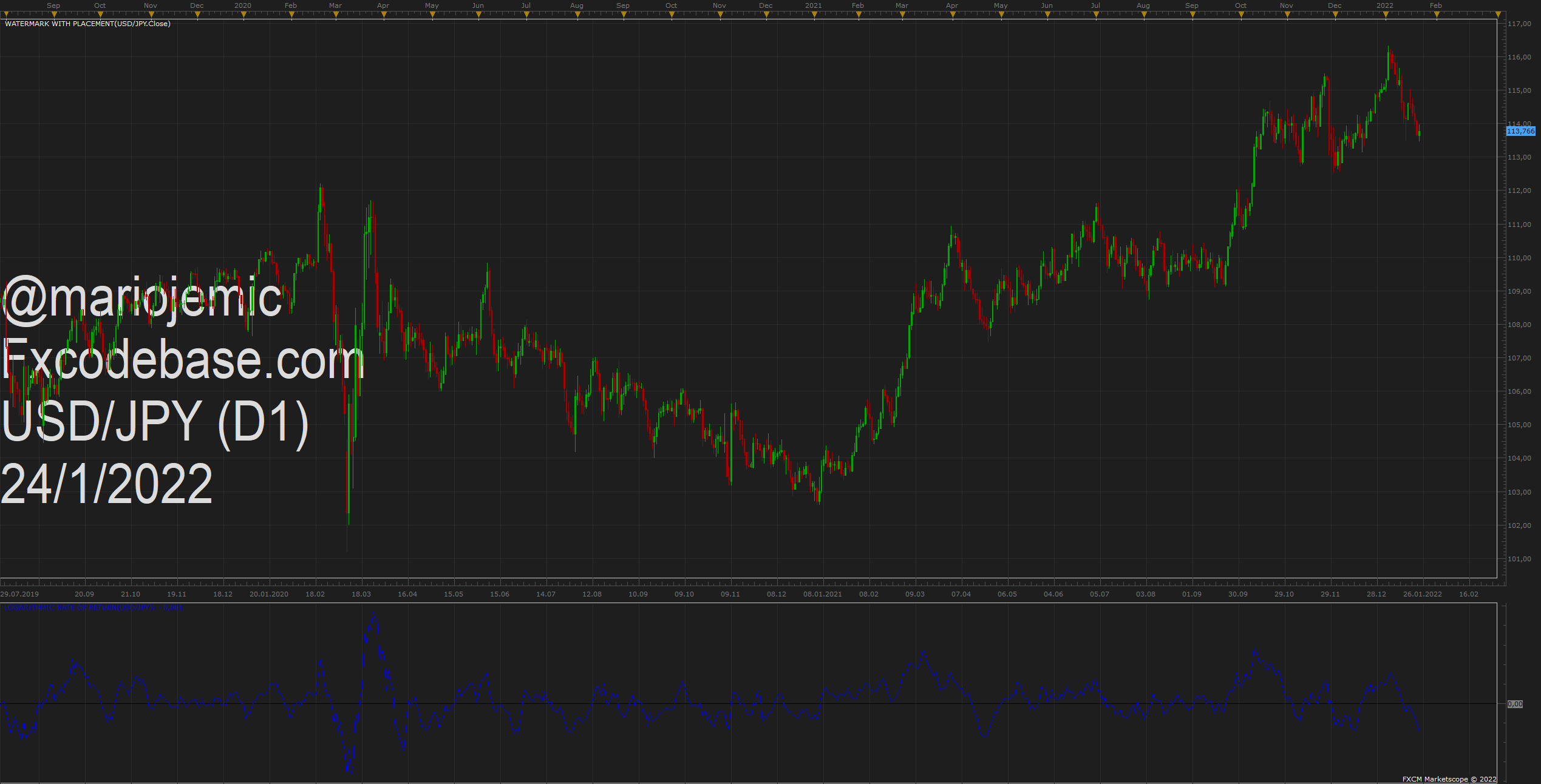This screenshot has height=784, width=1541.
Task: Click the 30.09 date axis label
Action: coord(1238,594)
